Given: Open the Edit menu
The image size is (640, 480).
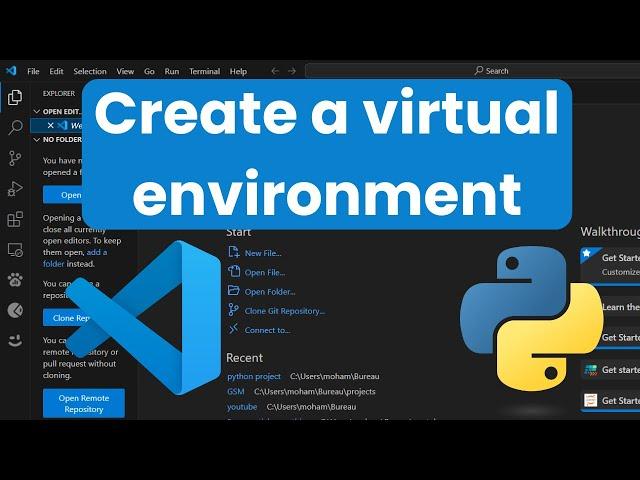Looking at the screenshot, I should (x=56, y=71).
